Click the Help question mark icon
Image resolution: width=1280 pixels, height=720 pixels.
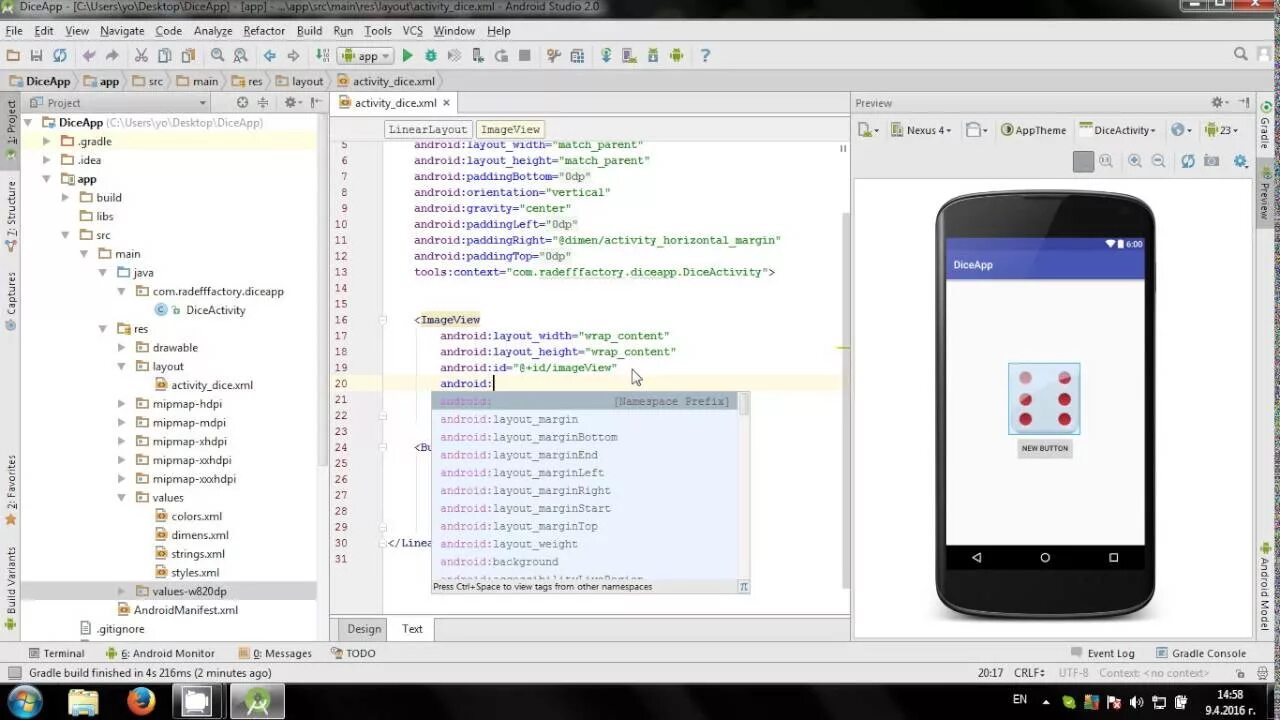[705, 56]
